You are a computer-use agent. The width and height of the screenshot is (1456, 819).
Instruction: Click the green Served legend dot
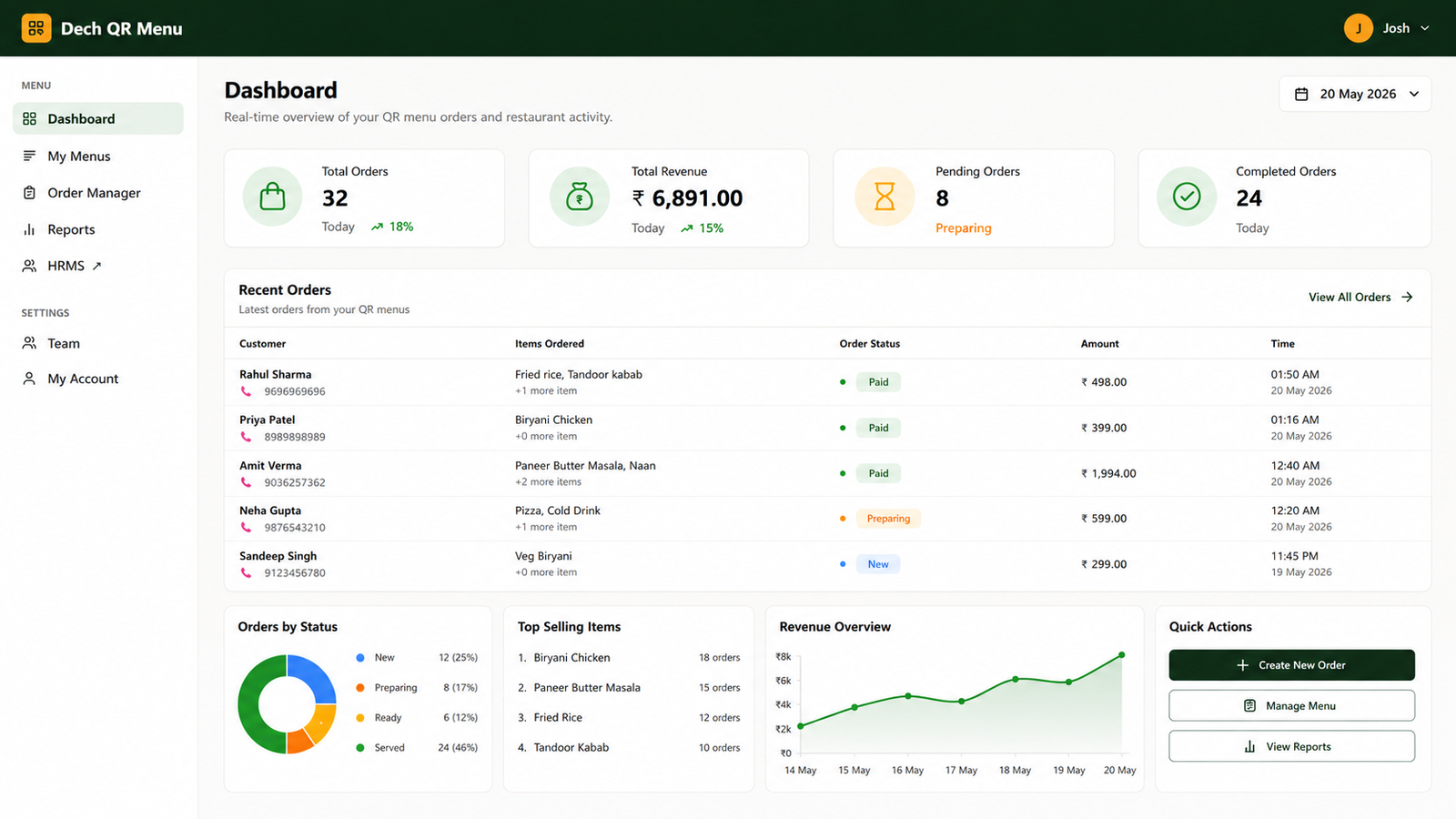click(360, 747)
